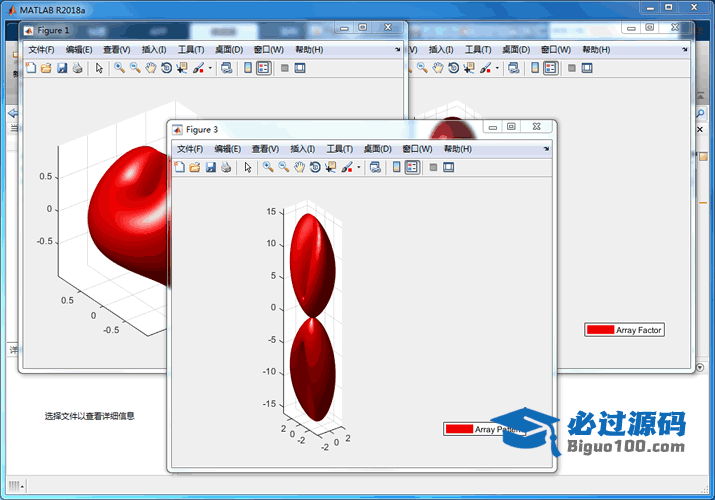Activate Rotate 3D tool in Figure 3
715x500 pixels.
(x=315, y=168)
